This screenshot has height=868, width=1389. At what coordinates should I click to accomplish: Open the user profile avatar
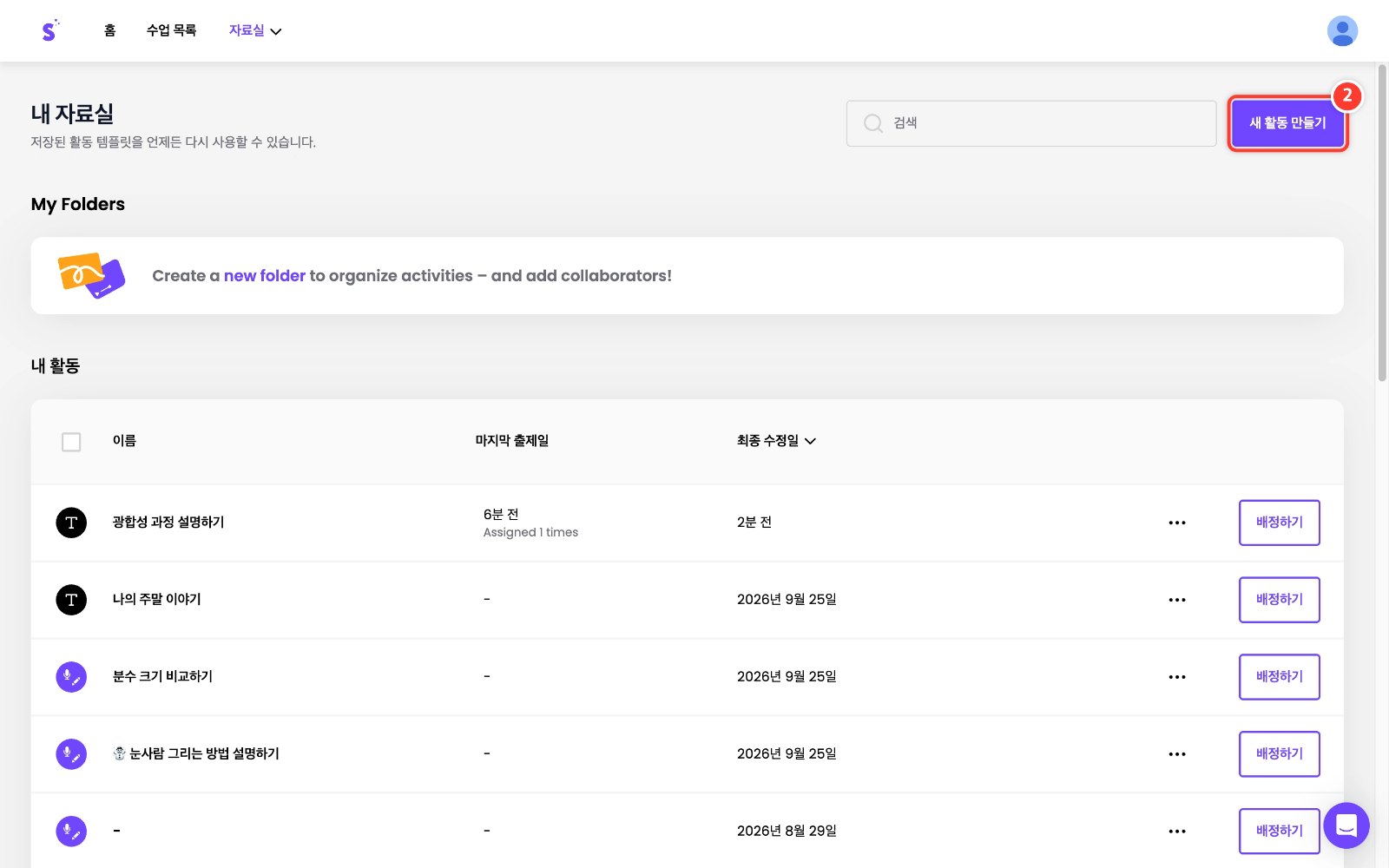point(1342,31)
